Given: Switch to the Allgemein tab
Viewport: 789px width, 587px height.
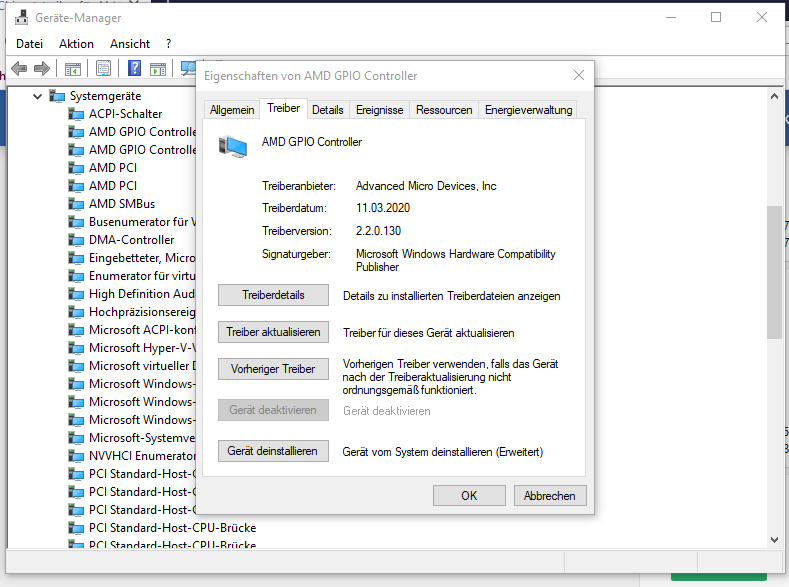Looking at the screenshot, I should (232, 110).
